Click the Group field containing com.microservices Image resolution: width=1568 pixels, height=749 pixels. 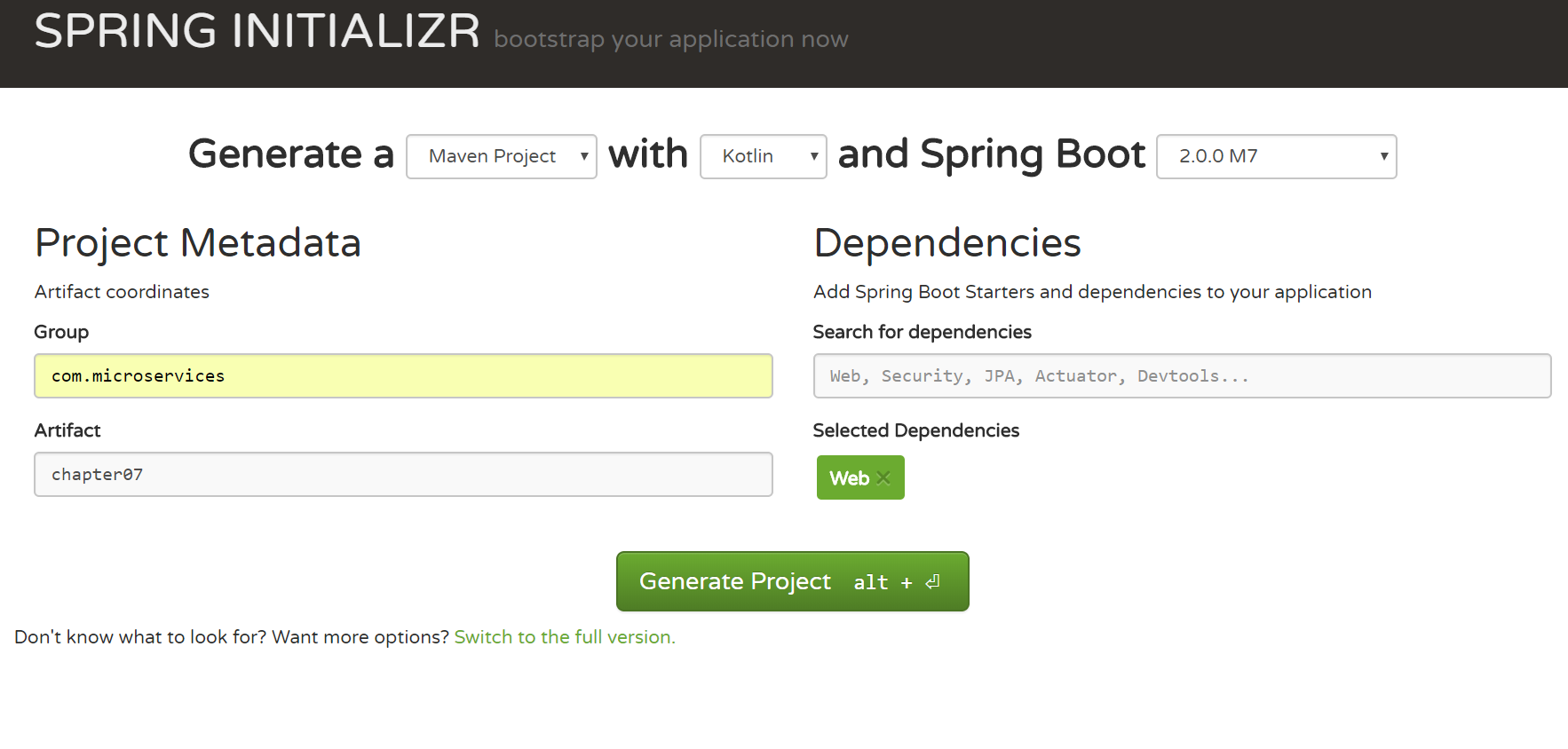403,376
